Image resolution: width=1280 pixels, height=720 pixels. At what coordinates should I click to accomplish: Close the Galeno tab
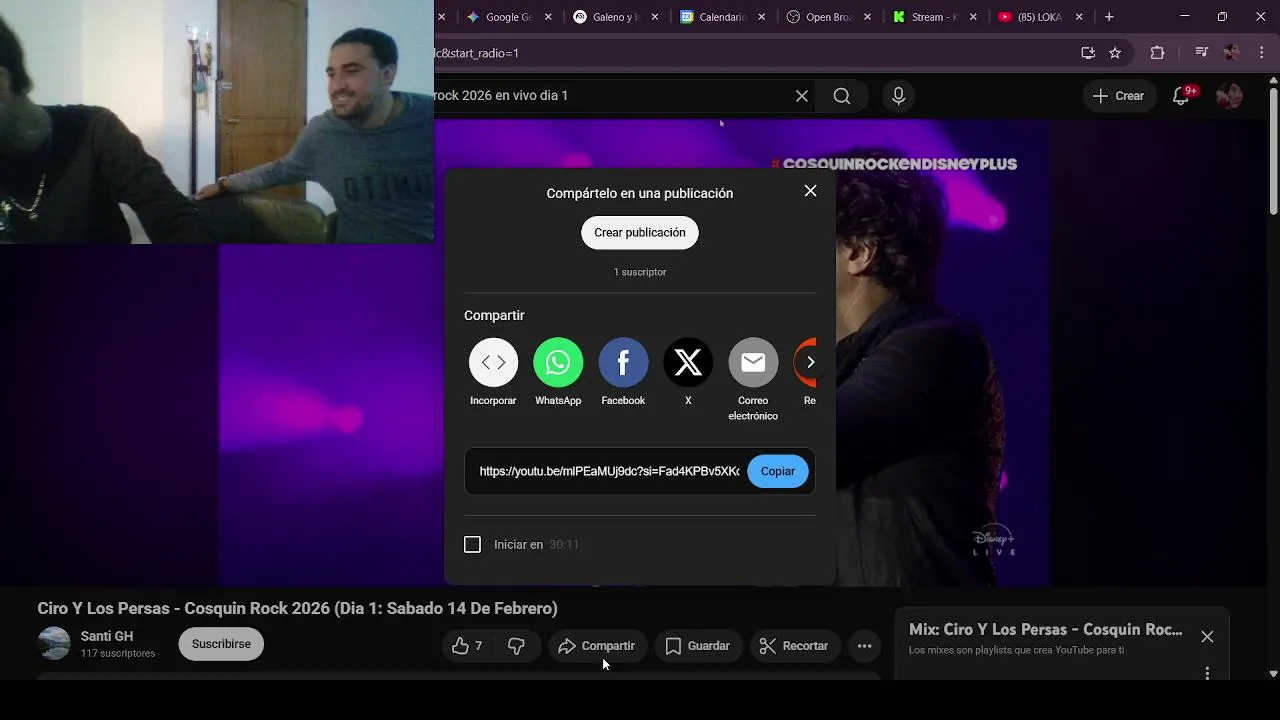tap(655, 17)
